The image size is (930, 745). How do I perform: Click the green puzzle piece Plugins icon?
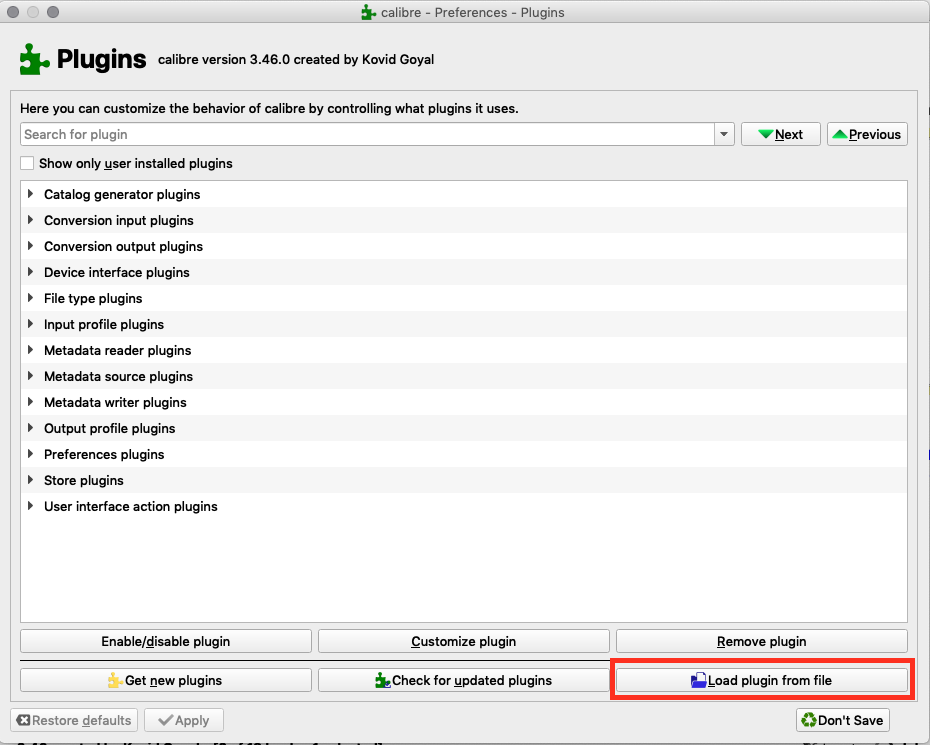point(34,59)
